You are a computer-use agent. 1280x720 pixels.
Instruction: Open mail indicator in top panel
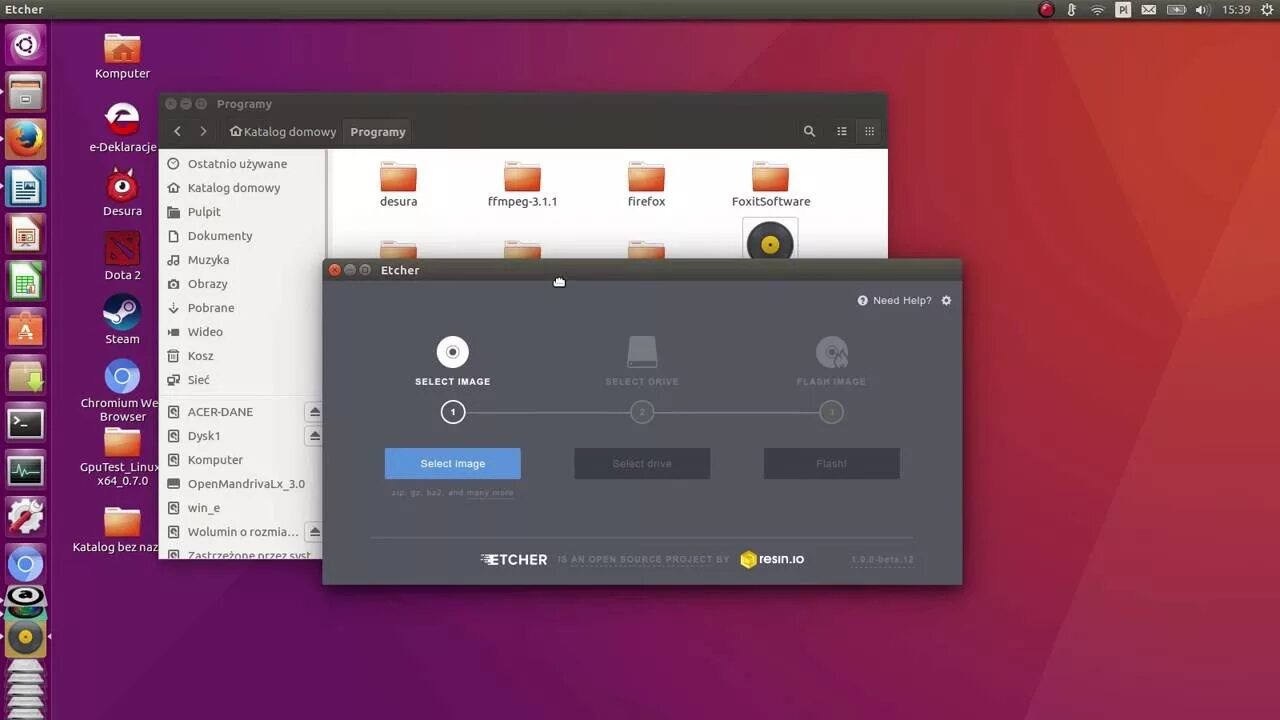click(1149, 9)
